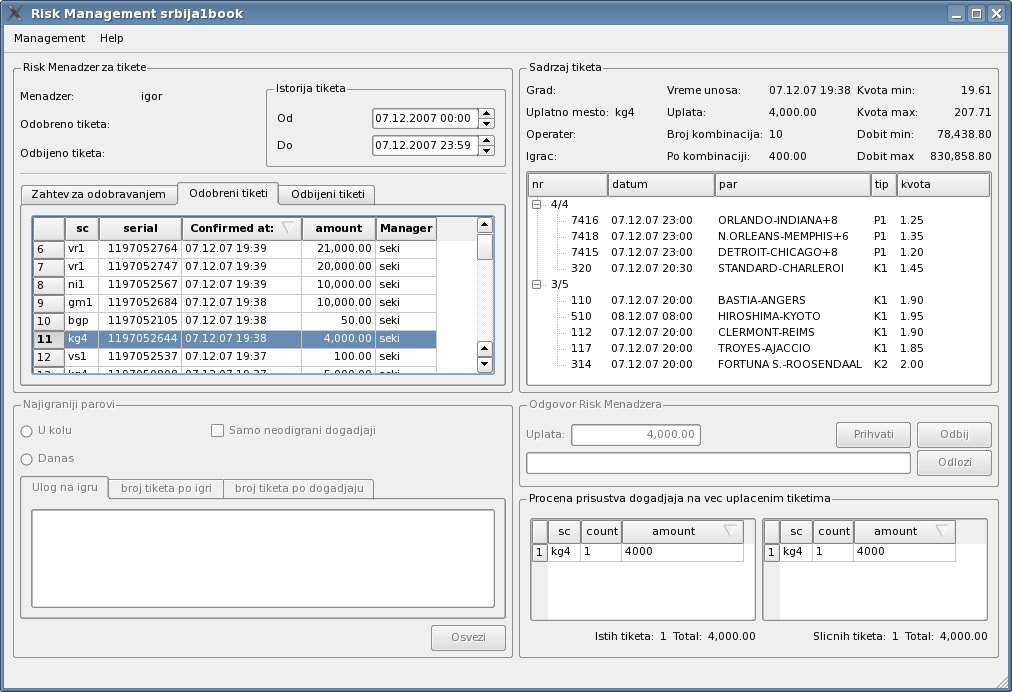1012x692 pixels.
Task: Click sort arrow in left amount column
Action: click(x=729, y=531)
